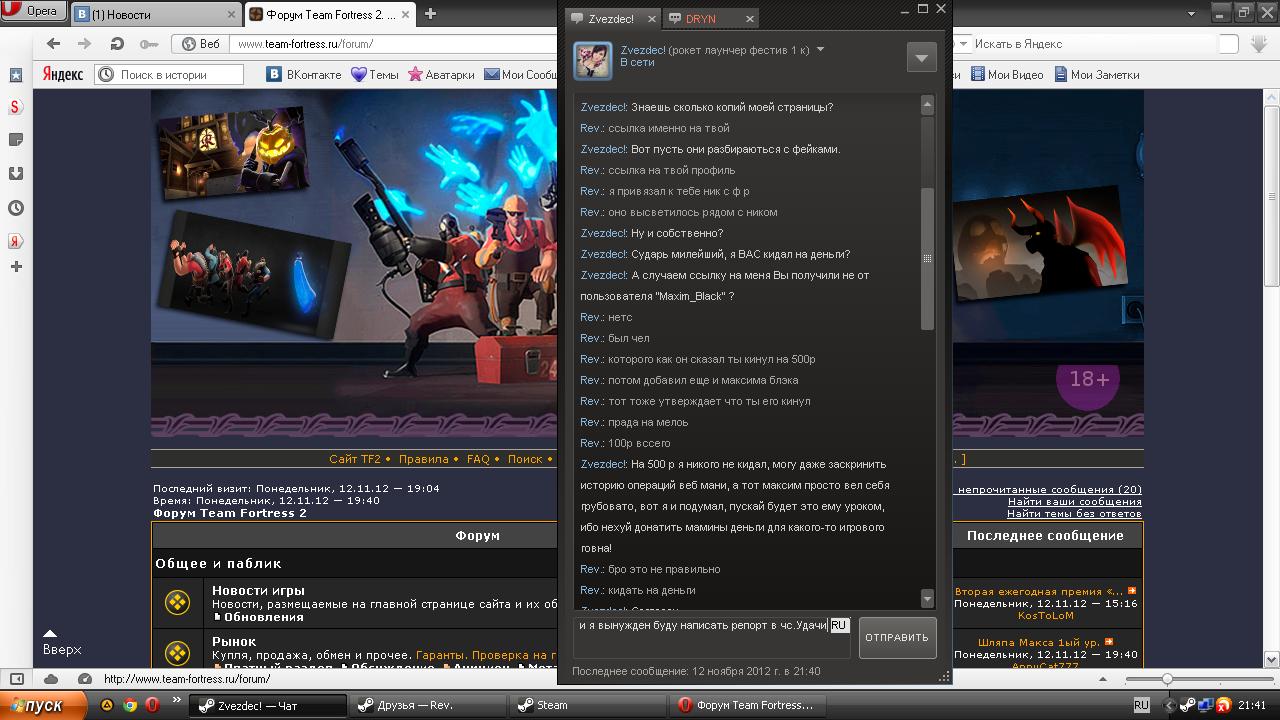The height and width of the screenshot is (720, 1280).
Task: Go forward with the Opera forward arrow
Action: point(85,44)
